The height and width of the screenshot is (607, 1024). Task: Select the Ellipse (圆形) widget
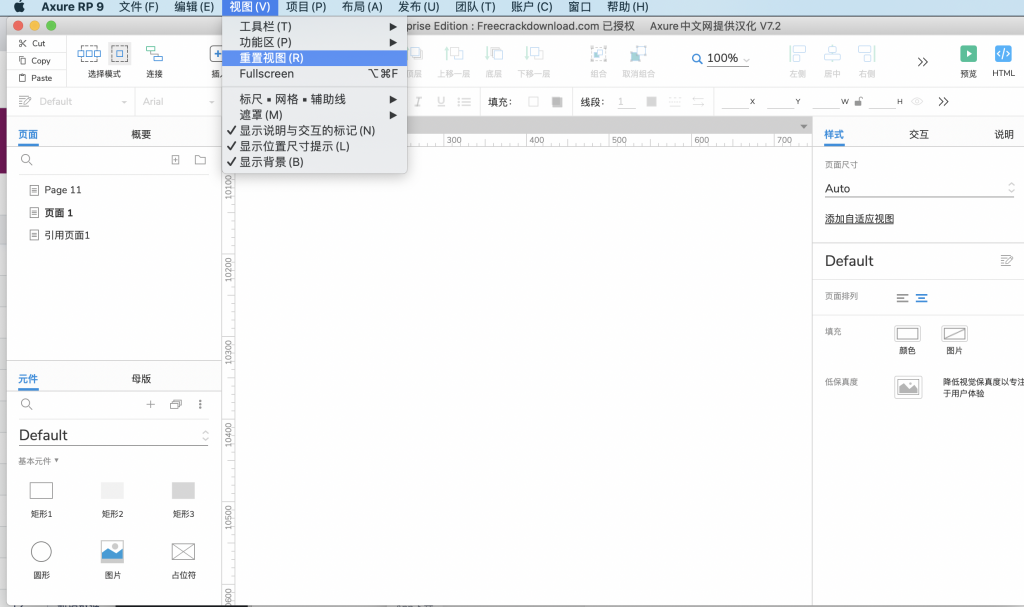[41, 551]
